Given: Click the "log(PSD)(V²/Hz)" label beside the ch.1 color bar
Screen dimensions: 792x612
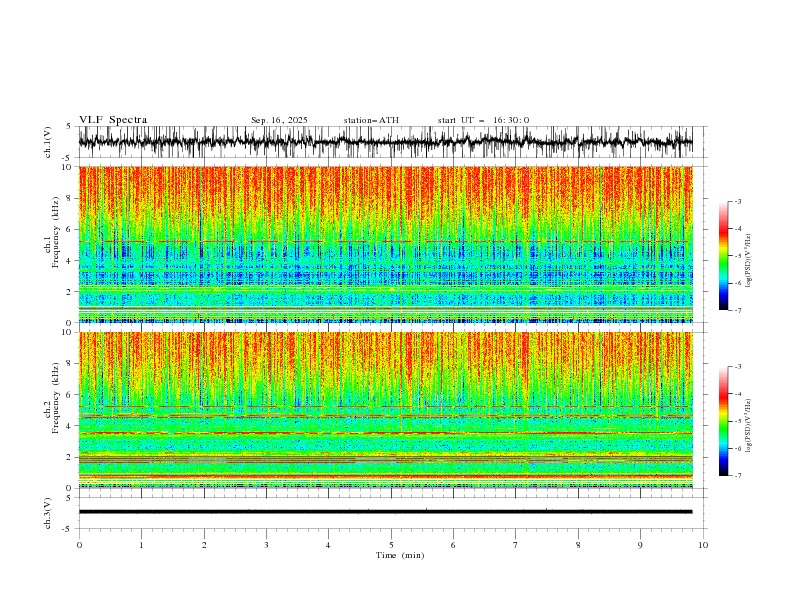Looking at the screenshot, I should coord(749,261).
